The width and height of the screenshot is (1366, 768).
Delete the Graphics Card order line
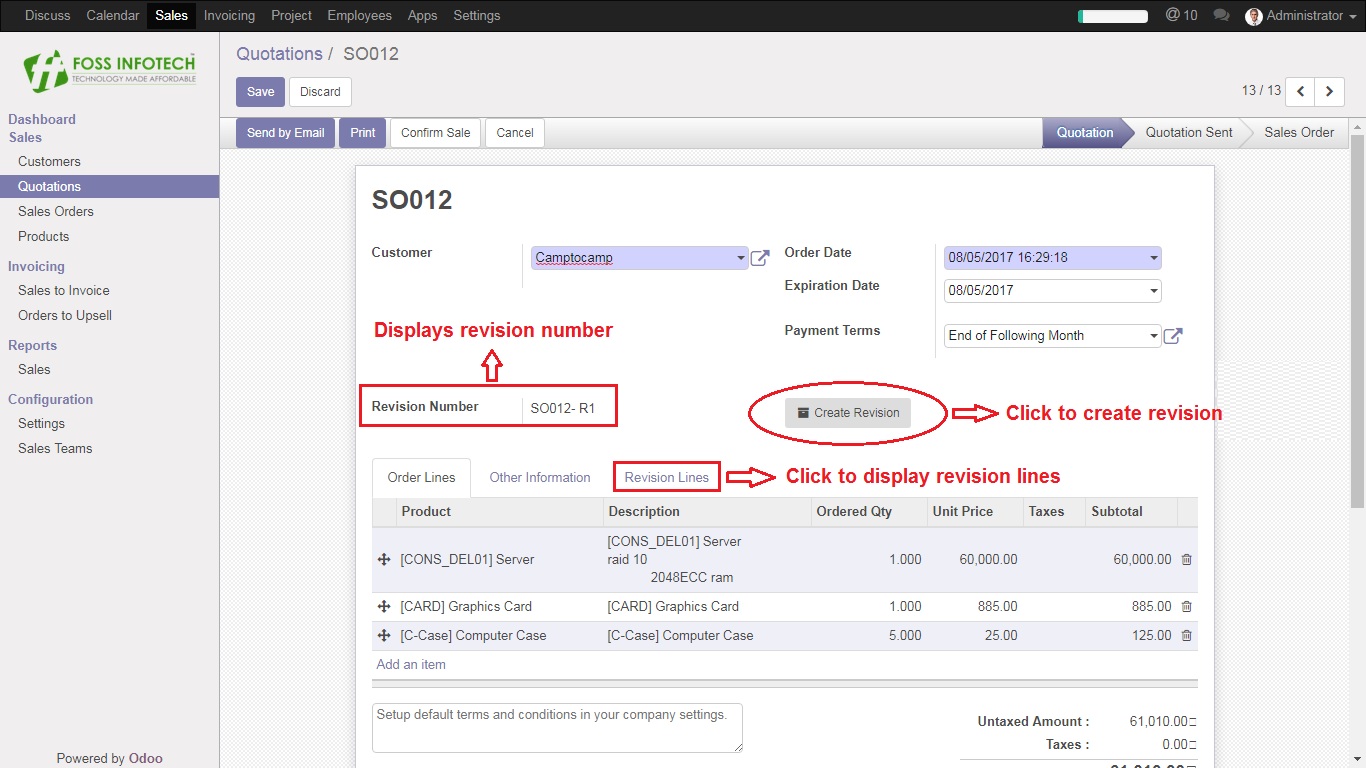(1187, 607)
